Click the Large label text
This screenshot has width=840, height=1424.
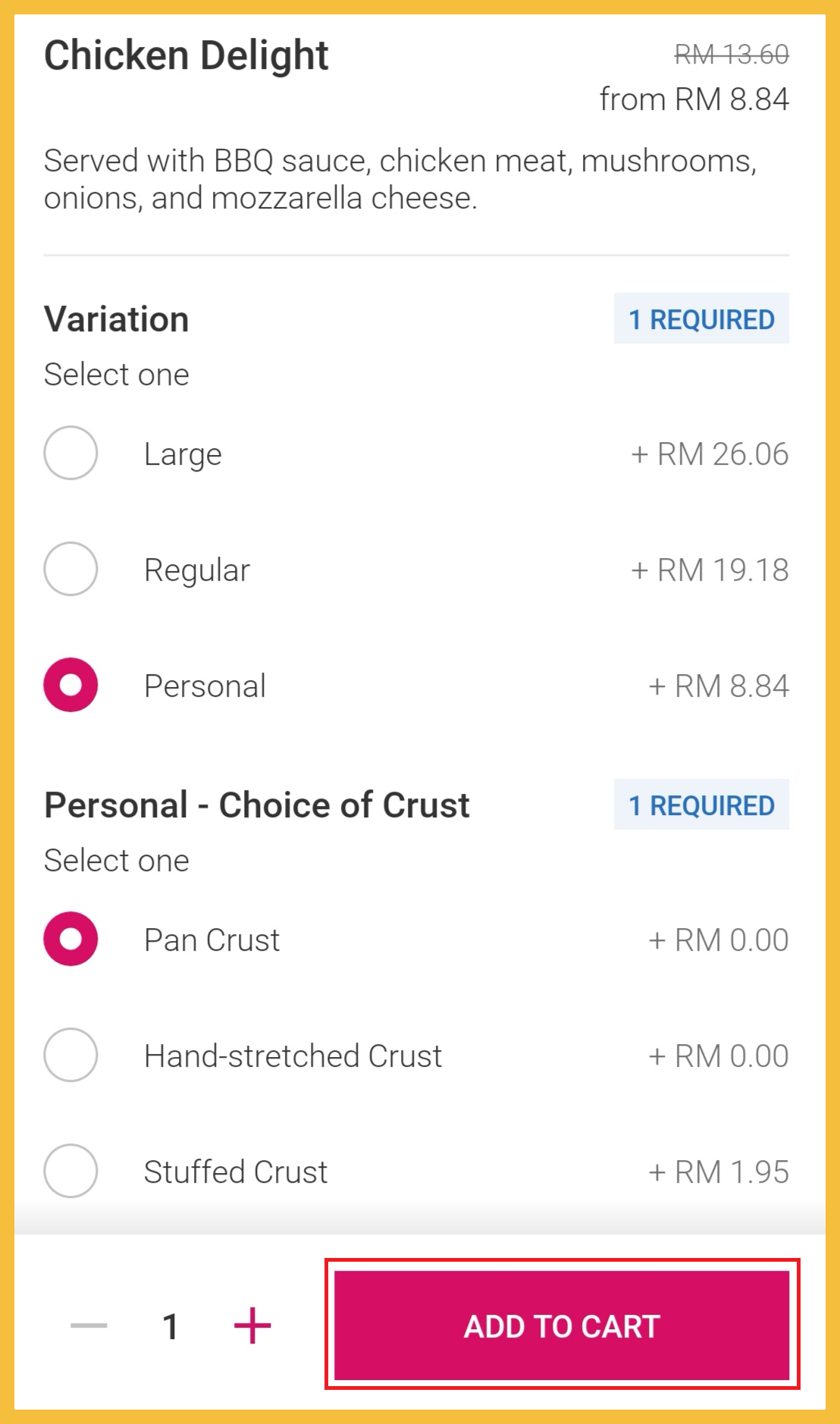pyautogui.click(x=183, y=454)
